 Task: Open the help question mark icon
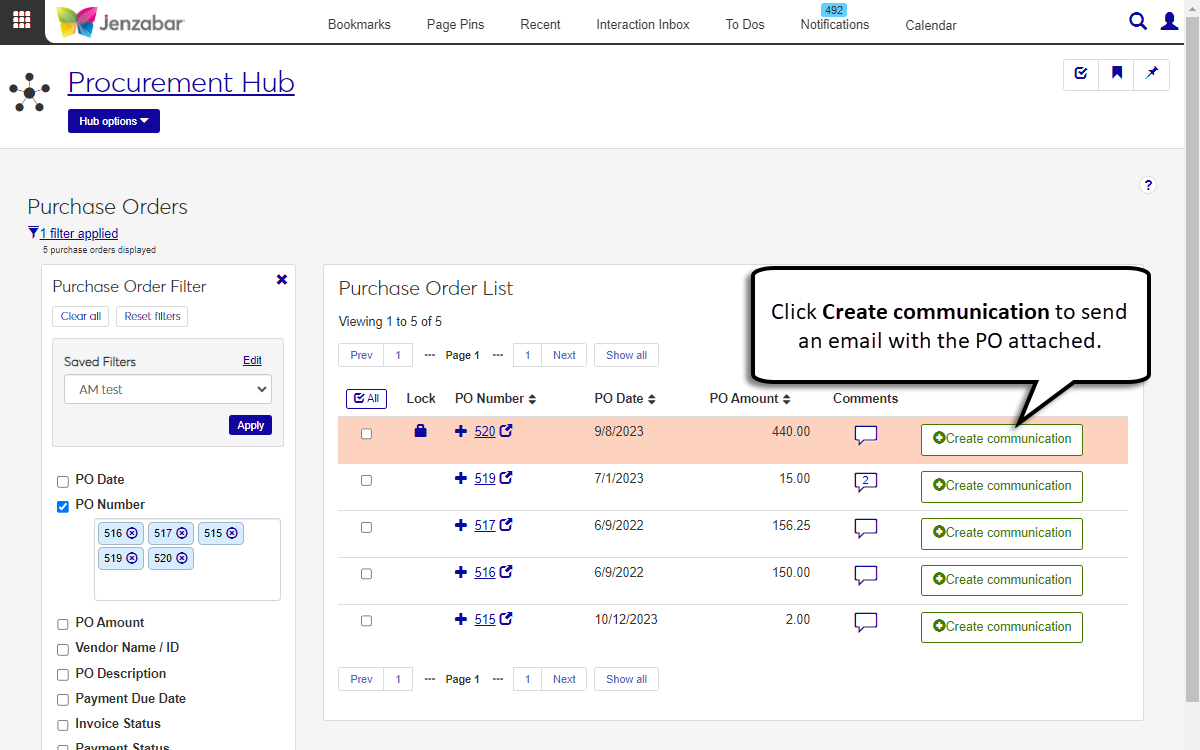pyautogui.click(x=1148, y=185)
